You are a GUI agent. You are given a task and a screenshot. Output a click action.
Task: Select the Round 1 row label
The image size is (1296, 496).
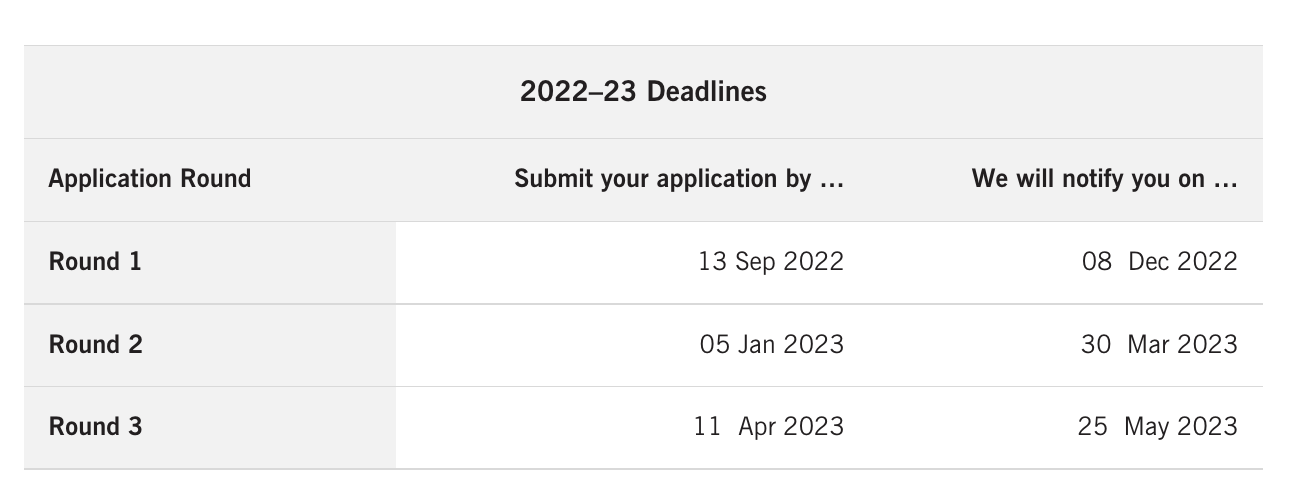[95, 262]
